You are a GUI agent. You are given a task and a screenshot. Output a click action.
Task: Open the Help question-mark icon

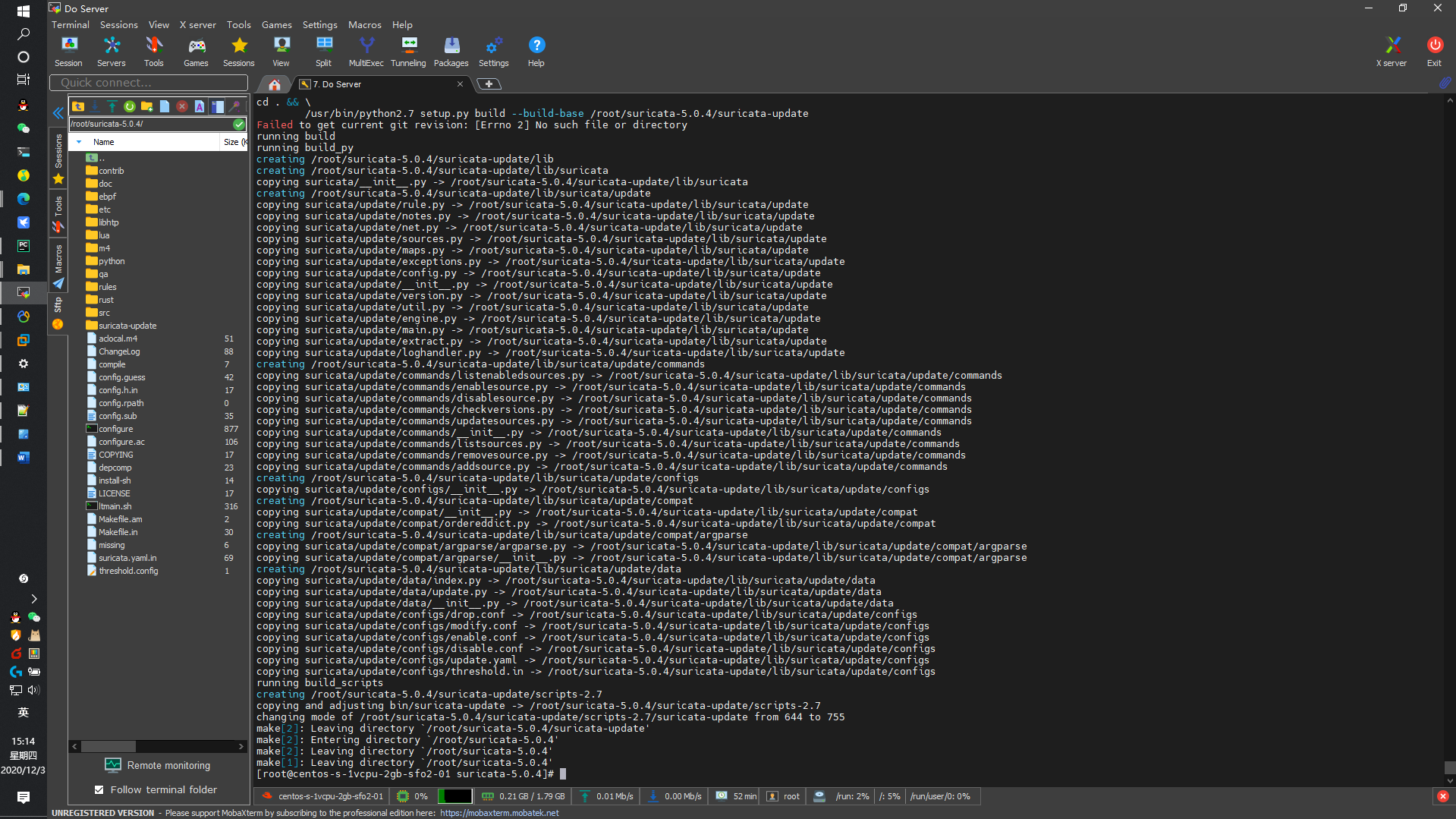click(536, 52)
